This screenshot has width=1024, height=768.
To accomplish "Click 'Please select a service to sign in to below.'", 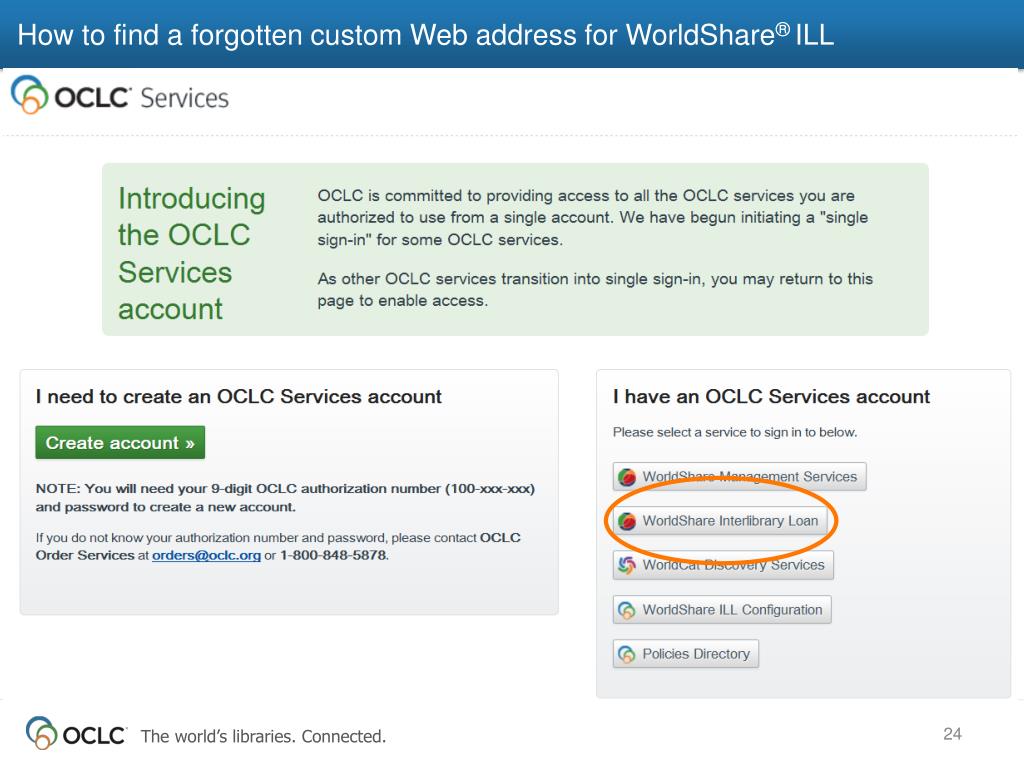I will (735, 432).
